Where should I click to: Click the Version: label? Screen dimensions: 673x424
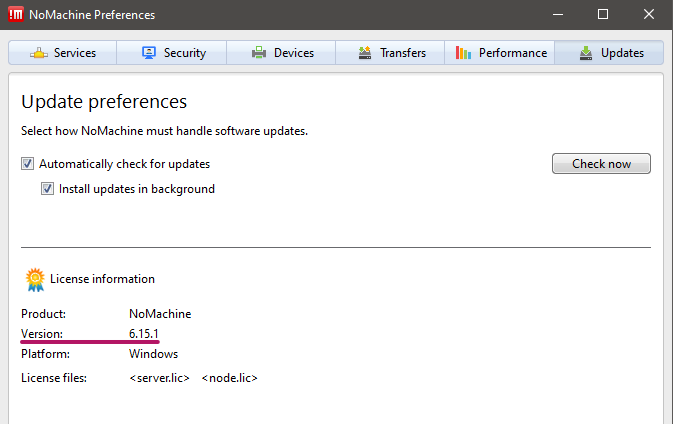42,333
